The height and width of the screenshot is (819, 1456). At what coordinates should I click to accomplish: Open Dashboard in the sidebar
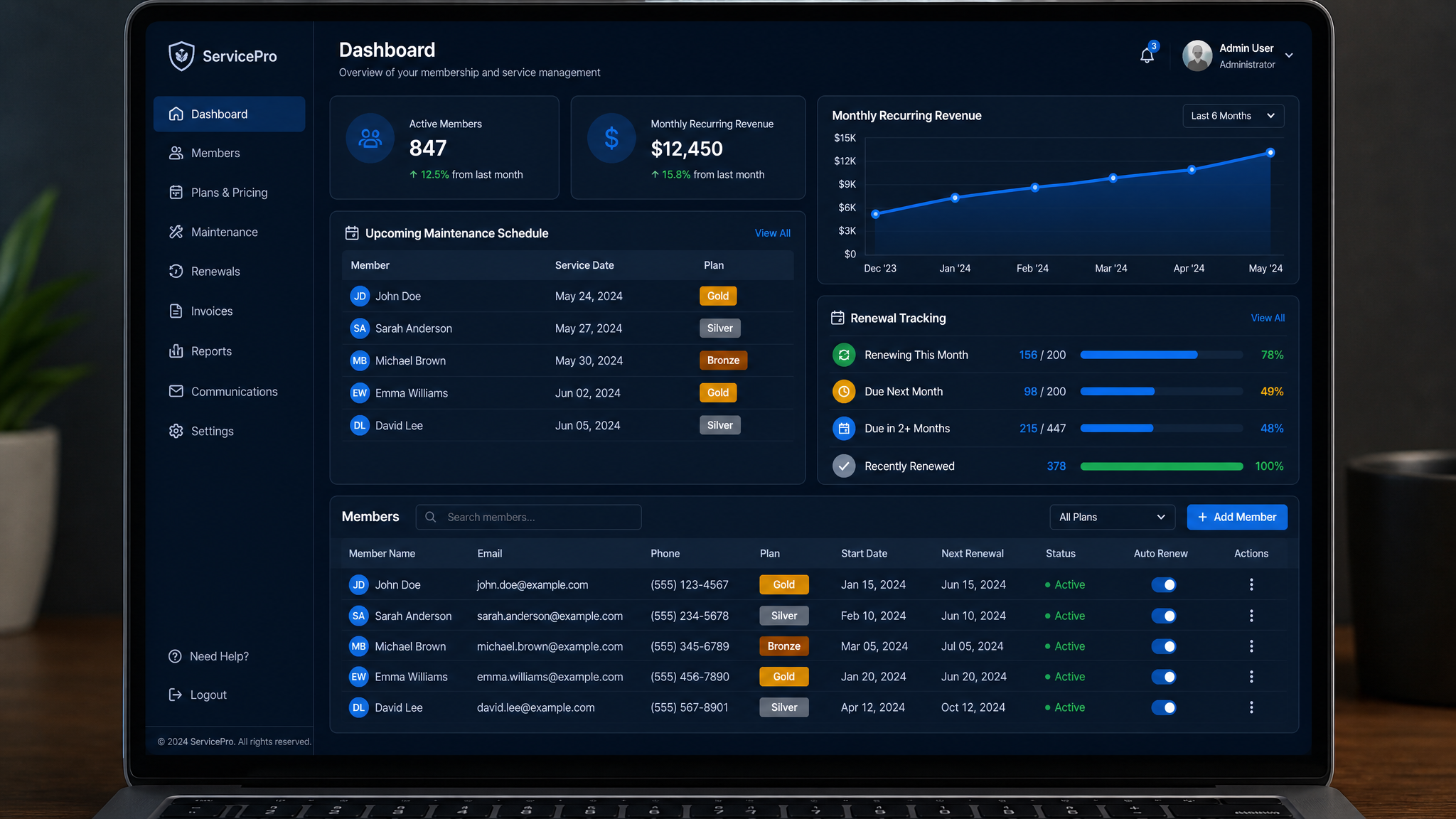click(x=229, y=114)
